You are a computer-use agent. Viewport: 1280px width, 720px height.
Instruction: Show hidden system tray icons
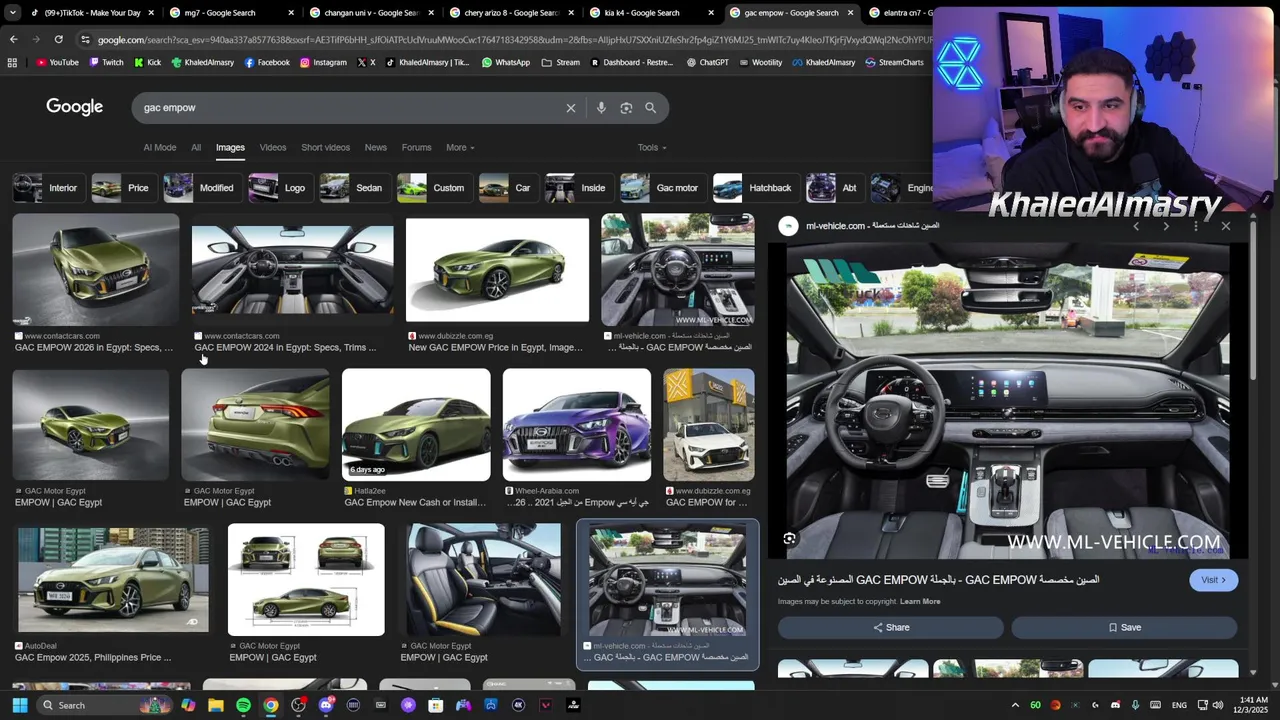[x=1015, y=705]
